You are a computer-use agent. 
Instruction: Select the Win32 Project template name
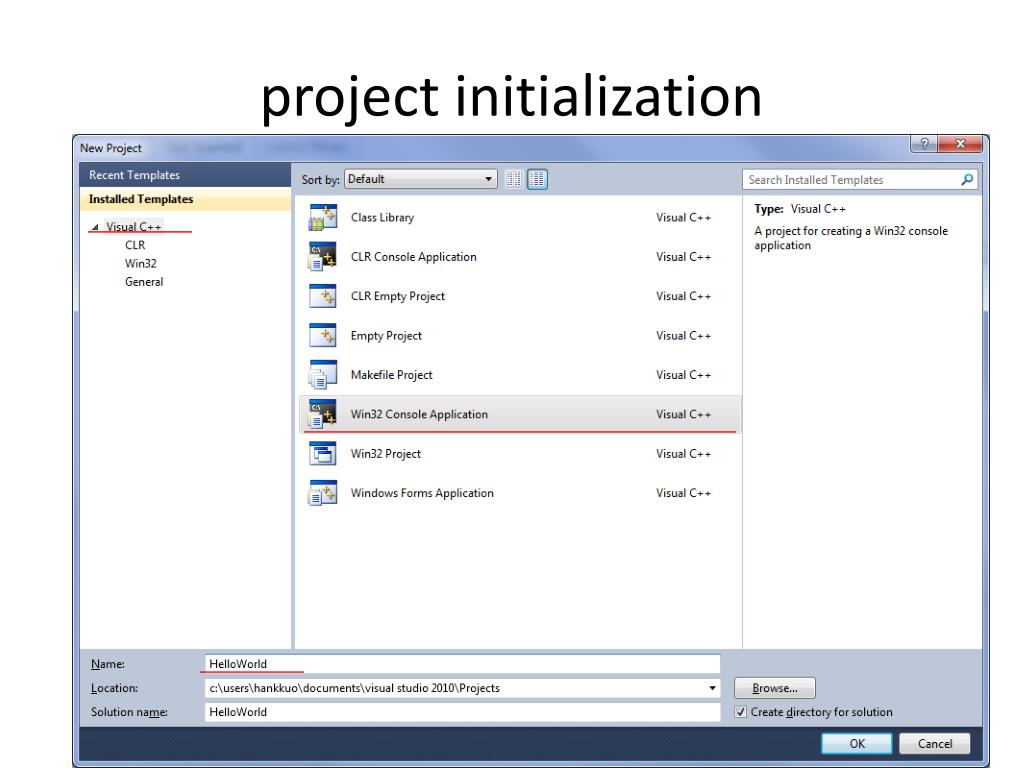[x=386, y=453]
